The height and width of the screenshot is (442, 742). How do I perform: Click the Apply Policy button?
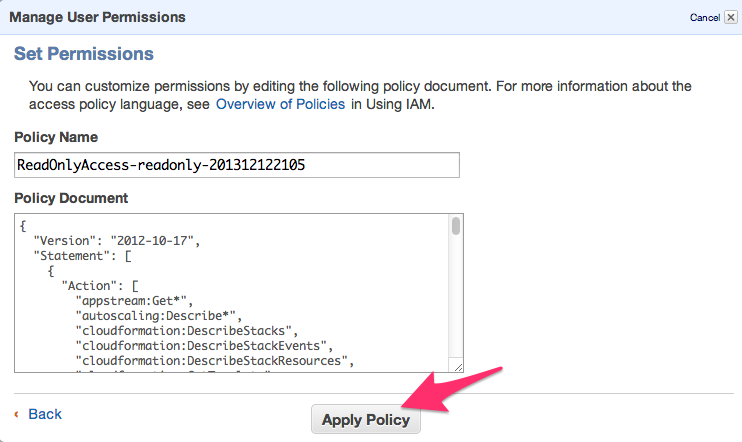pos(366,420)
